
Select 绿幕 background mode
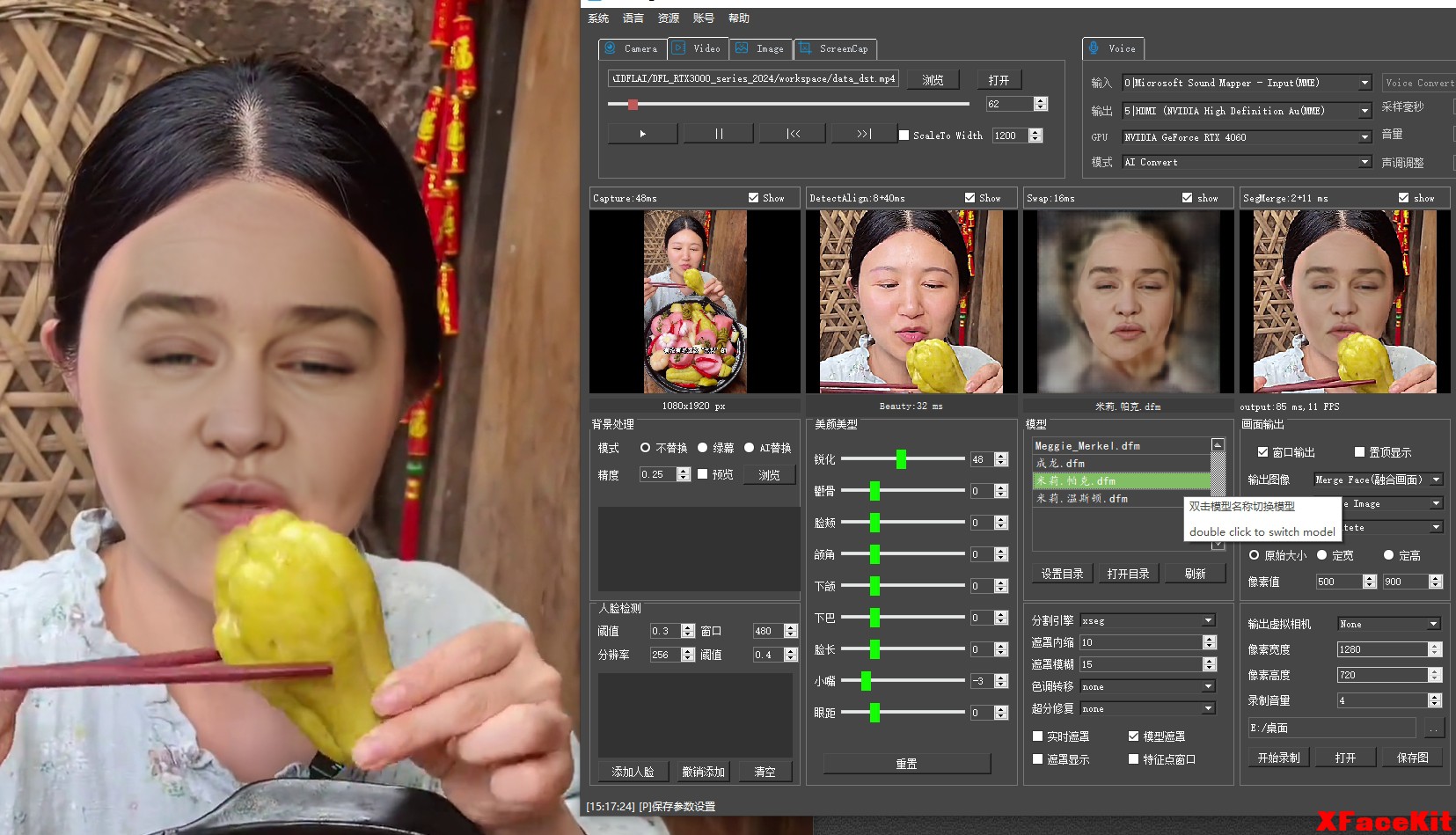[x=702, y=448]
